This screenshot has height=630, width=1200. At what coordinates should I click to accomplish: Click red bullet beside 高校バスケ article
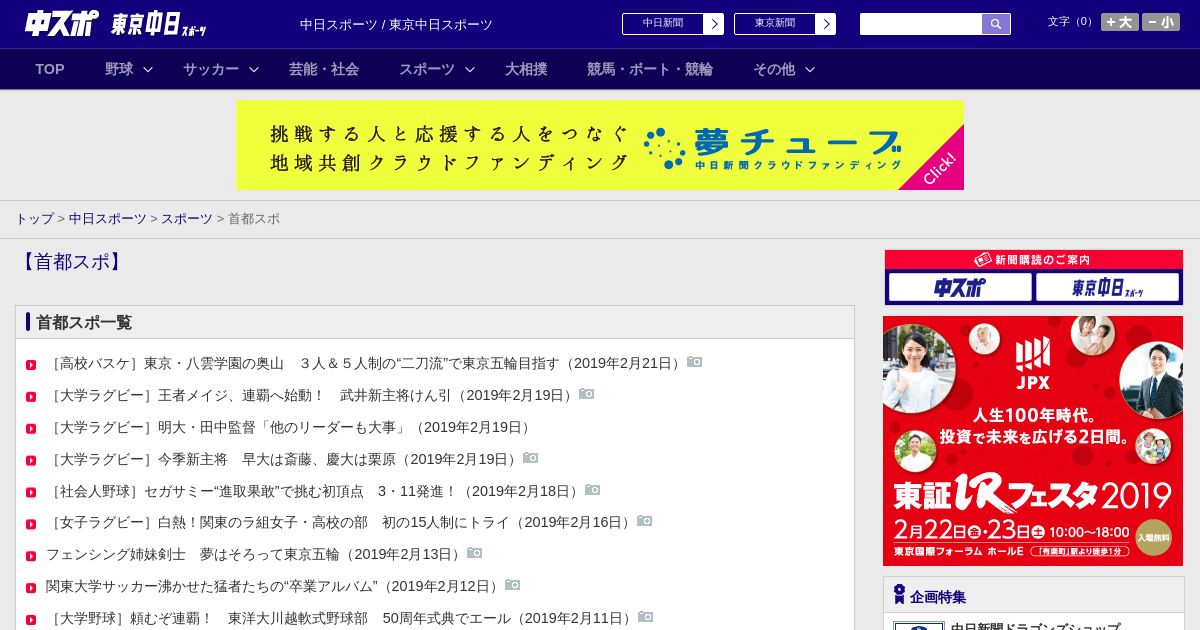[x=31, y=365]
